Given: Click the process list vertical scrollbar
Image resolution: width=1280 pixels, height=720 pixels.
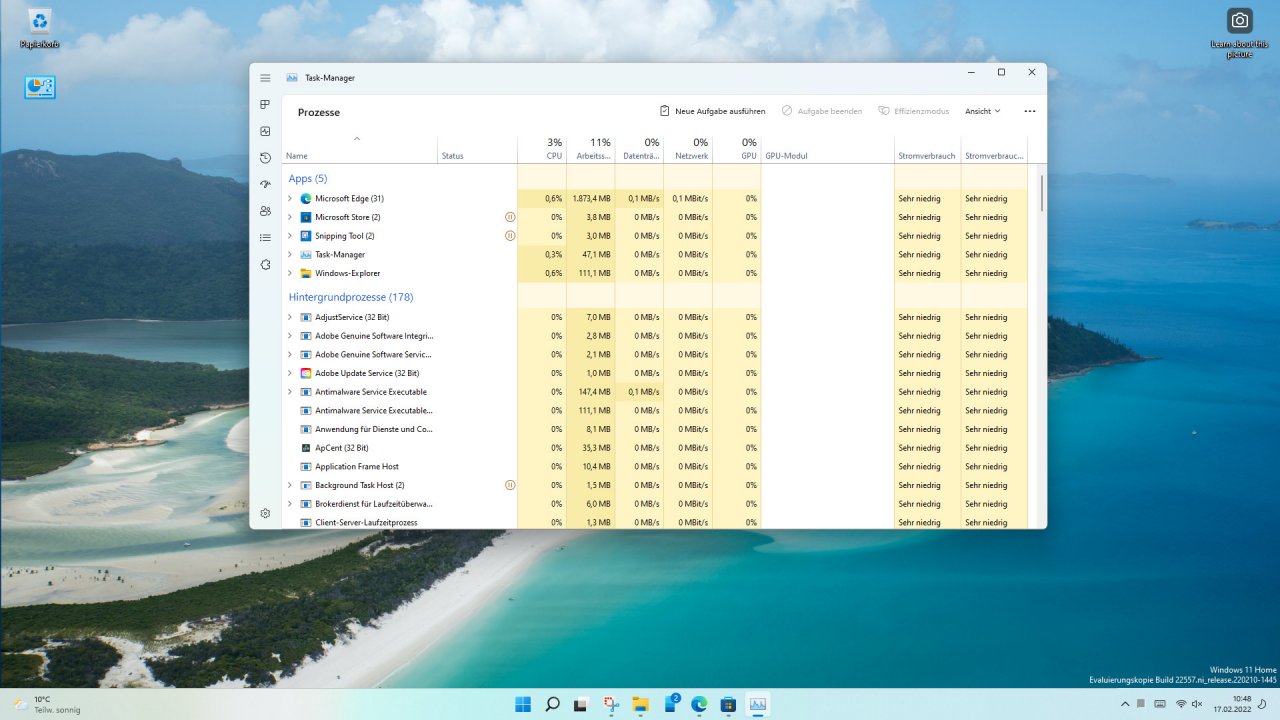Looking at the screenshot, I should click(1041, 192).
